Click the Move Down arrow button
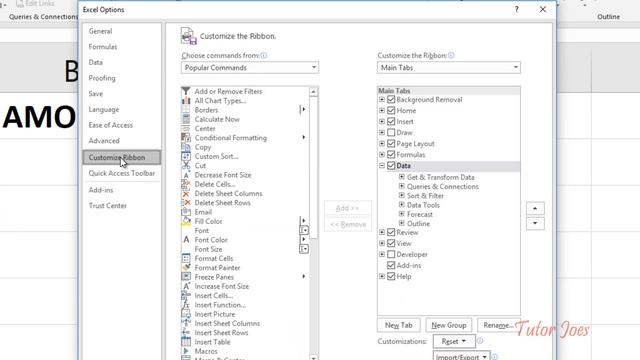640x360 pixels. tap(535, 223)
